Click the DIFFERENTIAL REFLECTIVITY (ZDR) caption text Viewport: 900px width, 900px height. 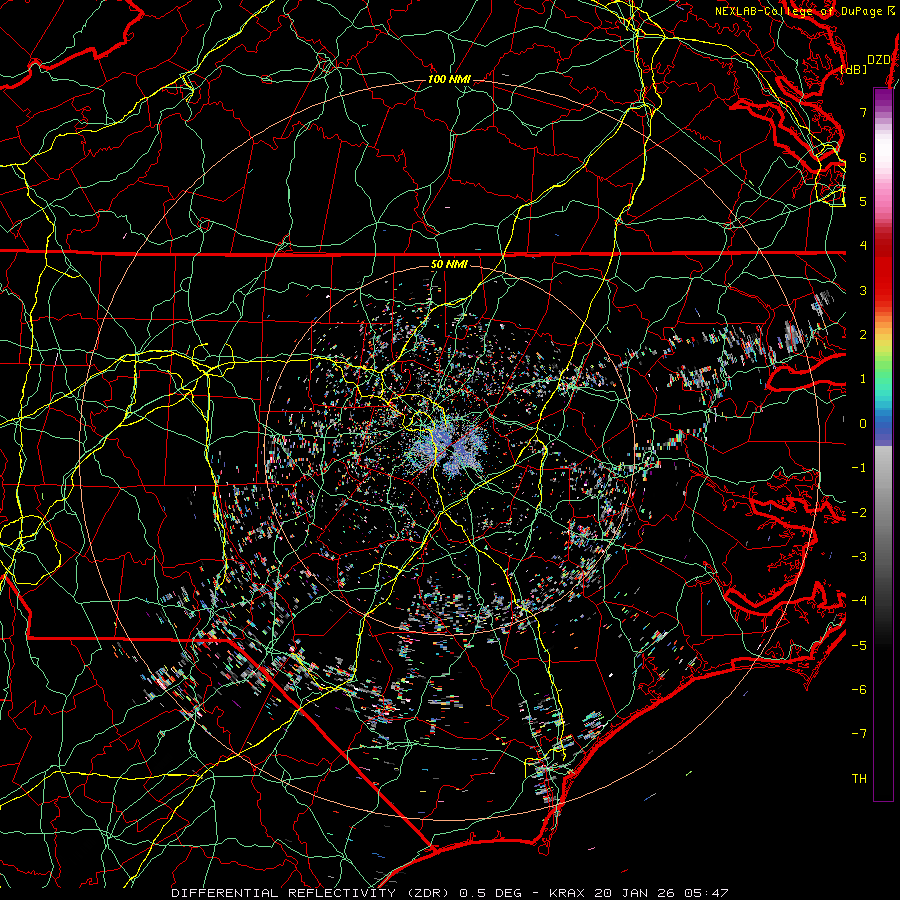click(x=312, y=893)
